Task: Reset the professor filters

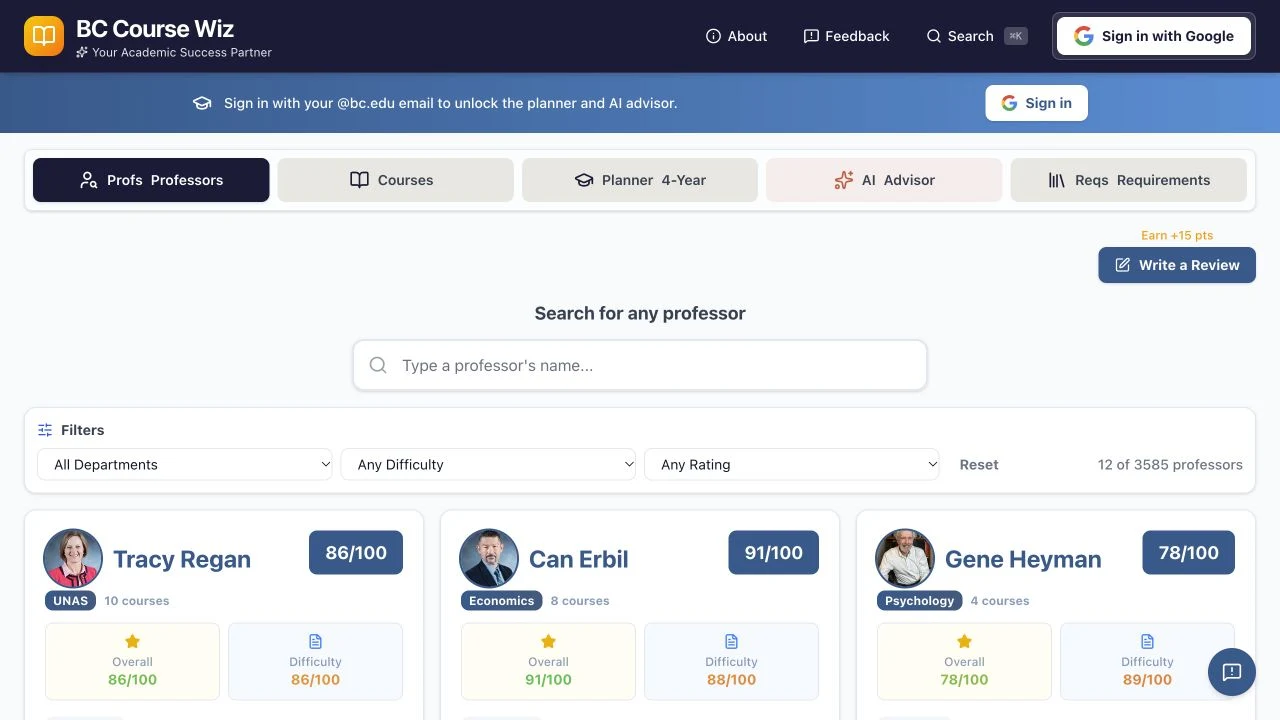Action: tap(979, 464)
